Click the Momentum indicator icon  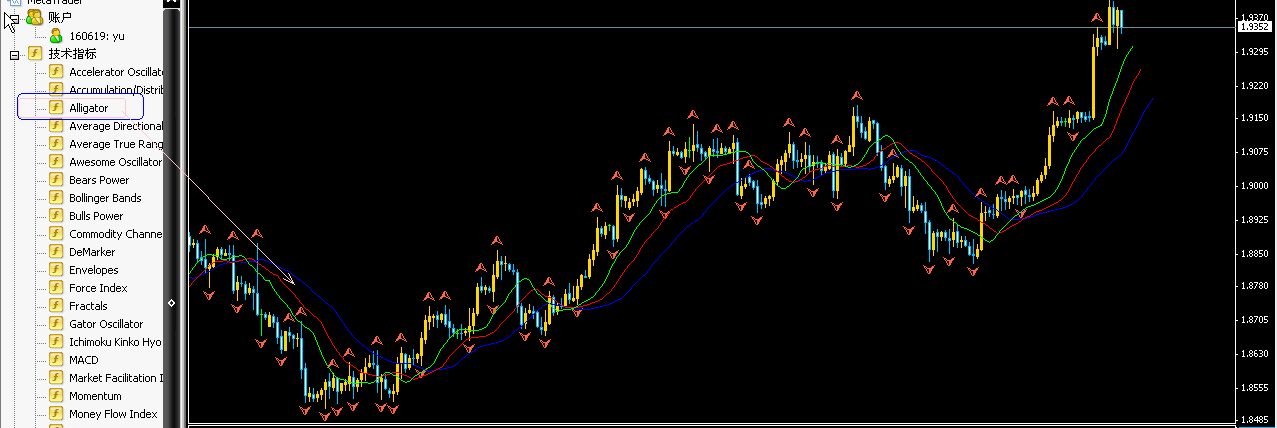coord(56,396)
